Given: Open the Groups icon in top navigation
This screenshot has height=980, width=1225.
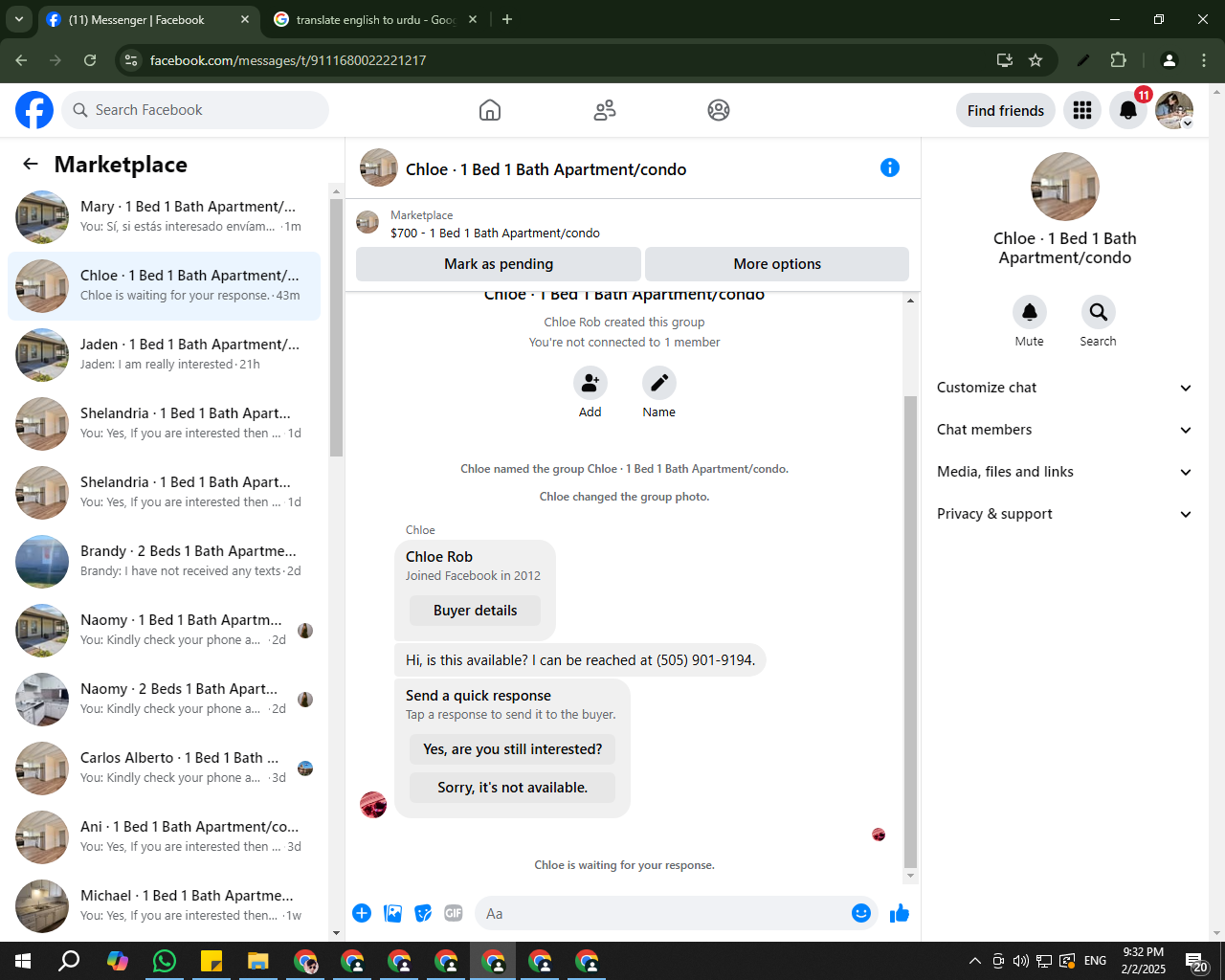Looking at the screenshot, I should pyautogui.click(x=719, y=110).
